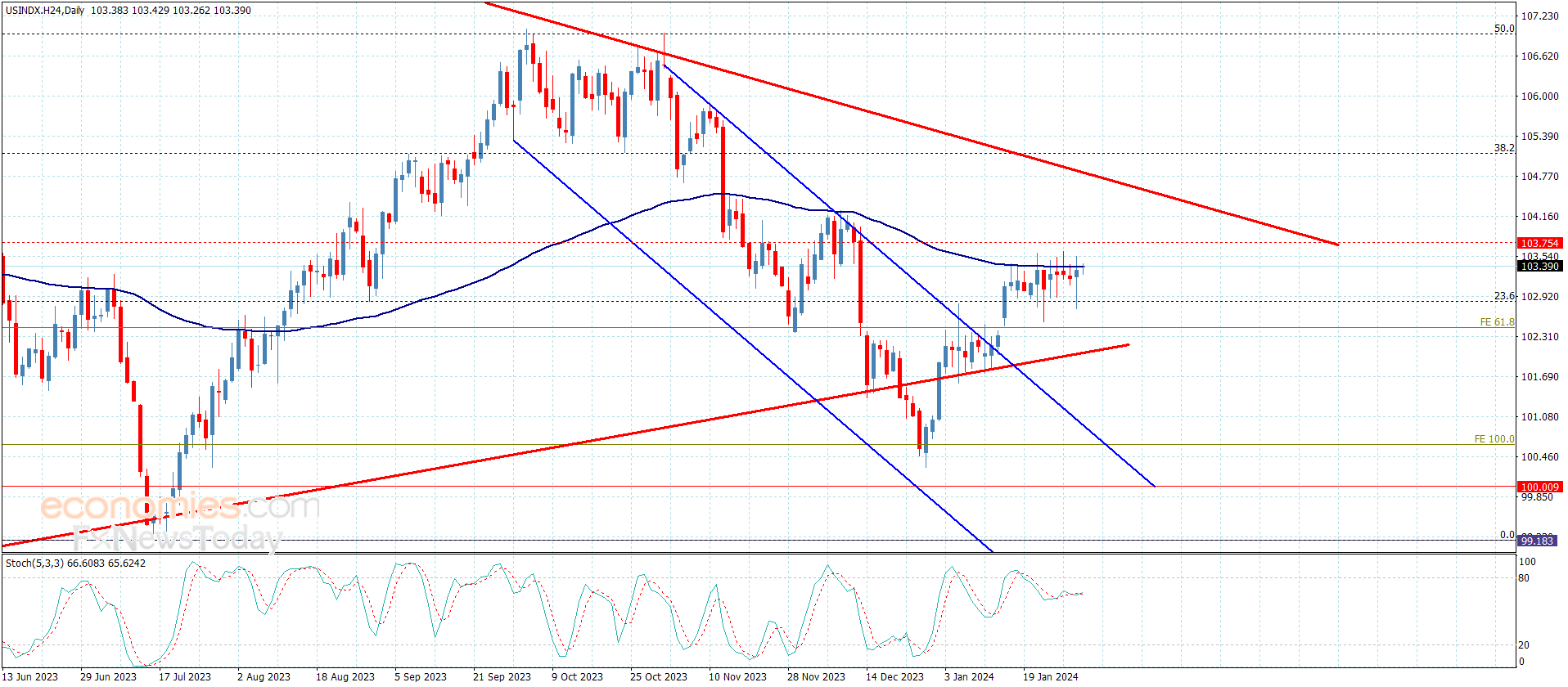The image size is (1568, 687).
Task: Click the 10 Nov 2023 date marker
Action: (737, 676)
